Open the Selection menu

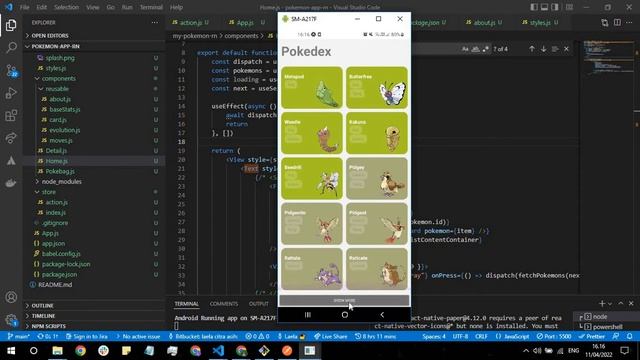pos(66,7)
